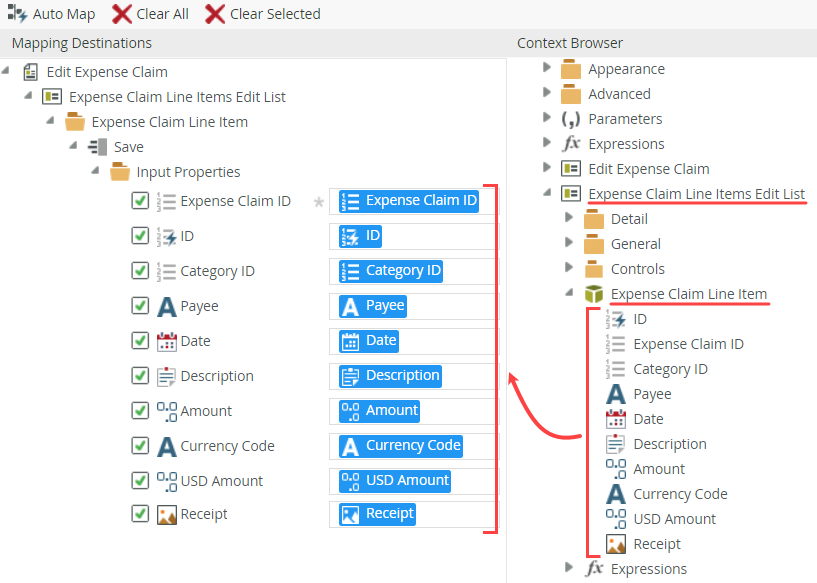
Task: Collapse the Edit Expense Claim mapping node
Action: 6,70
